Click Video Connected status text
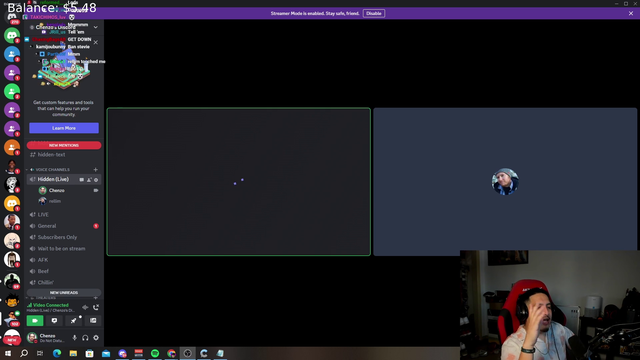640x360 pixels. pos(51,305)
